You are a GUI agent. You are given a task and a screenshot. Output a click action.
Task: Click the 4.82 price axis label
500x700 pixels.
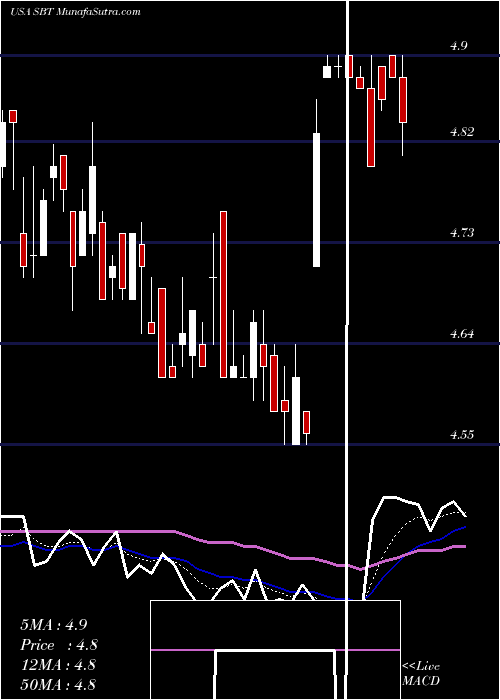point(463,132)
